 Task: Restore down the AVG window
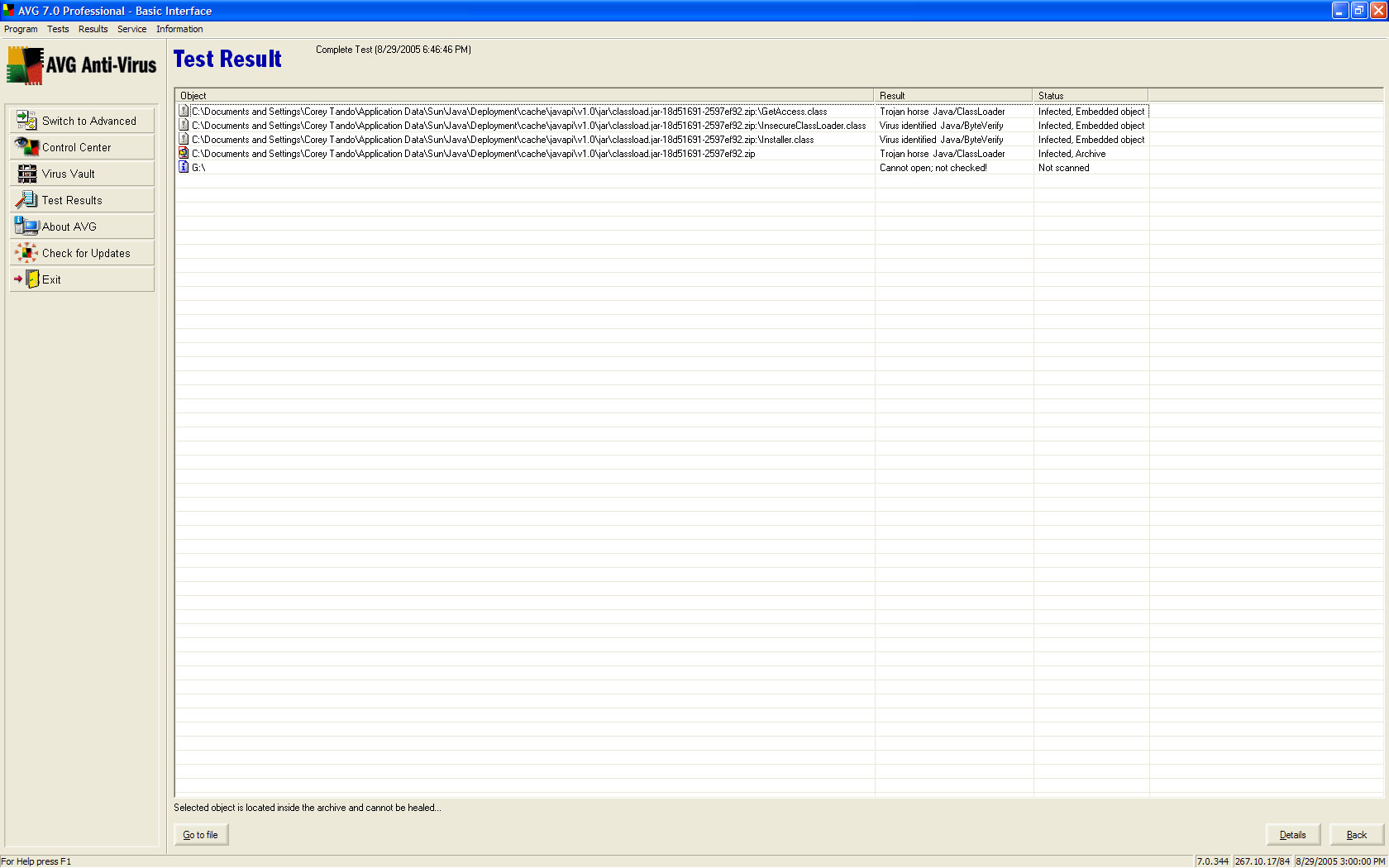[x=1359, y=11]
